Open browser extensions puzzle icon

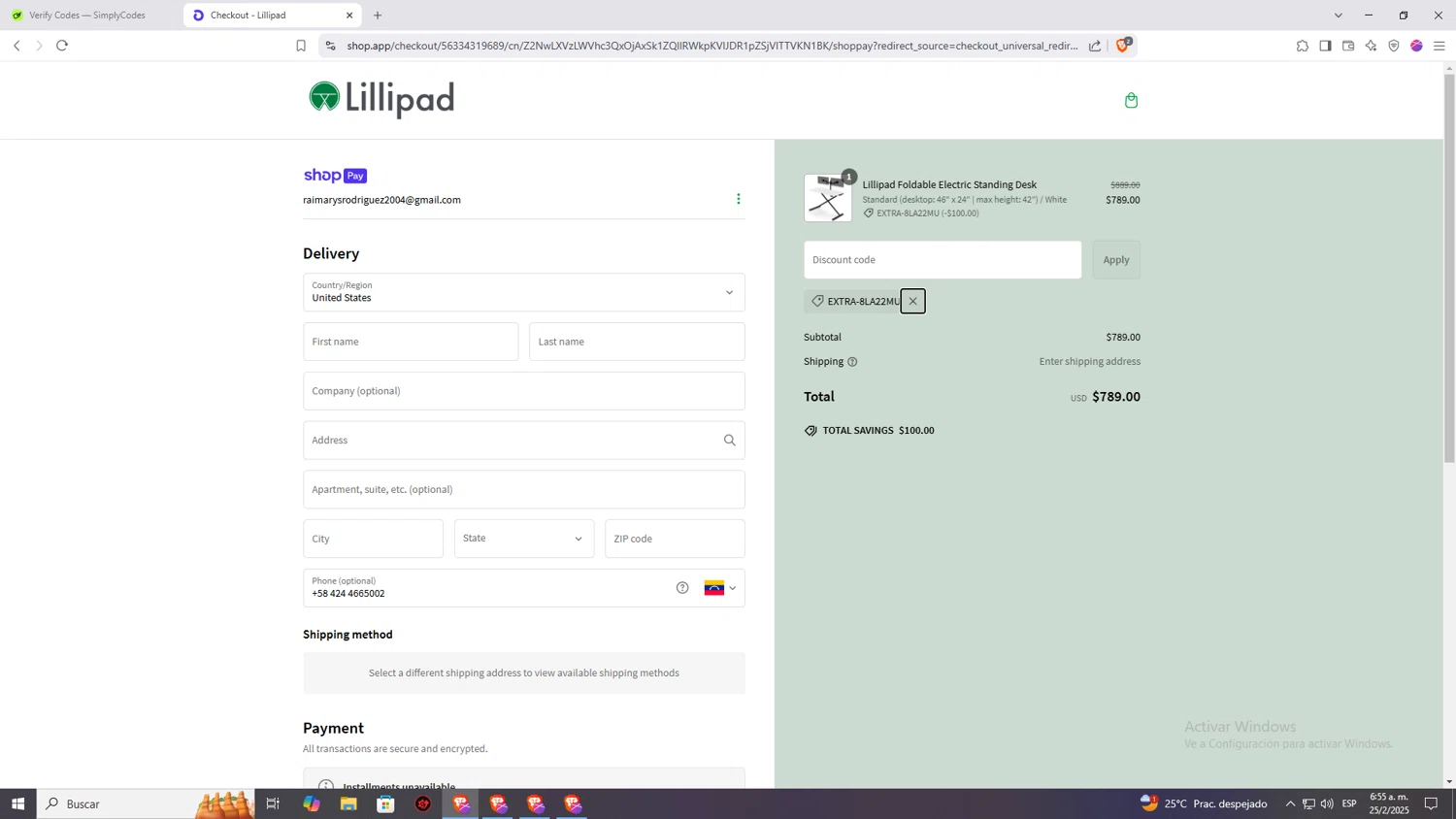point(1303,46)
